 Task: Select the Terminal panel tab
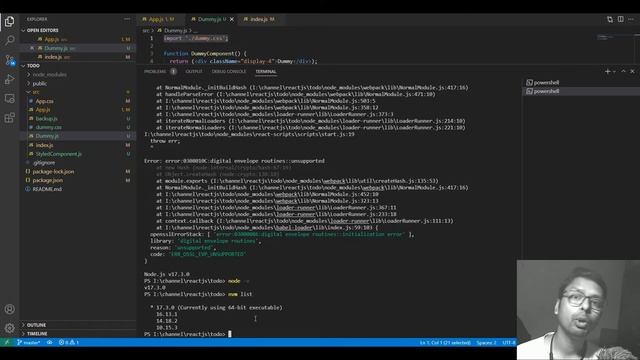pos(266,71)
